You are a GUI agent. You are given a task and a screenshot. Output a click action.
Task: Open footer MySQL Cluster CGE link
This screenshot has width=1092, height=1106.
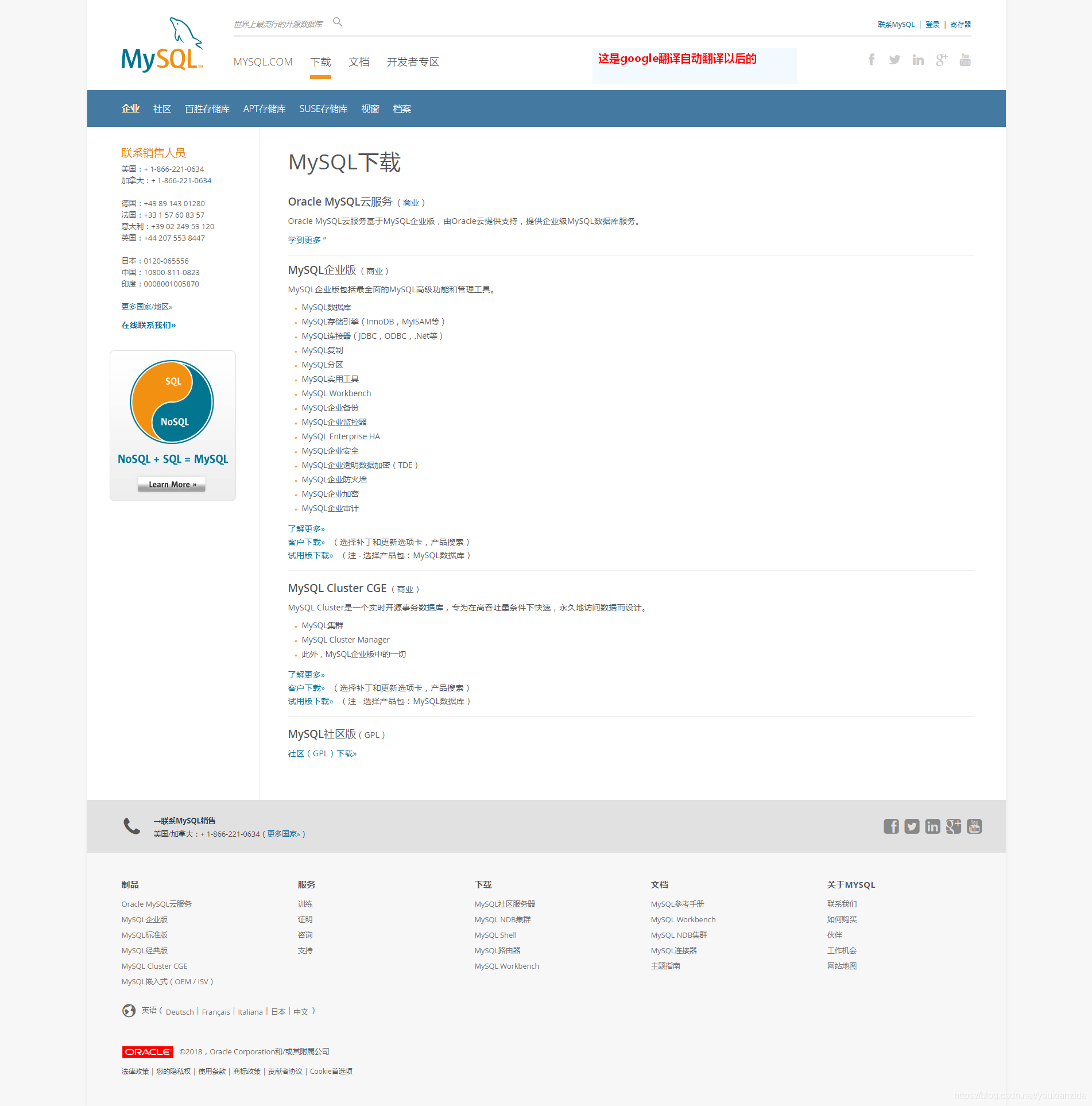click(154, 966)
